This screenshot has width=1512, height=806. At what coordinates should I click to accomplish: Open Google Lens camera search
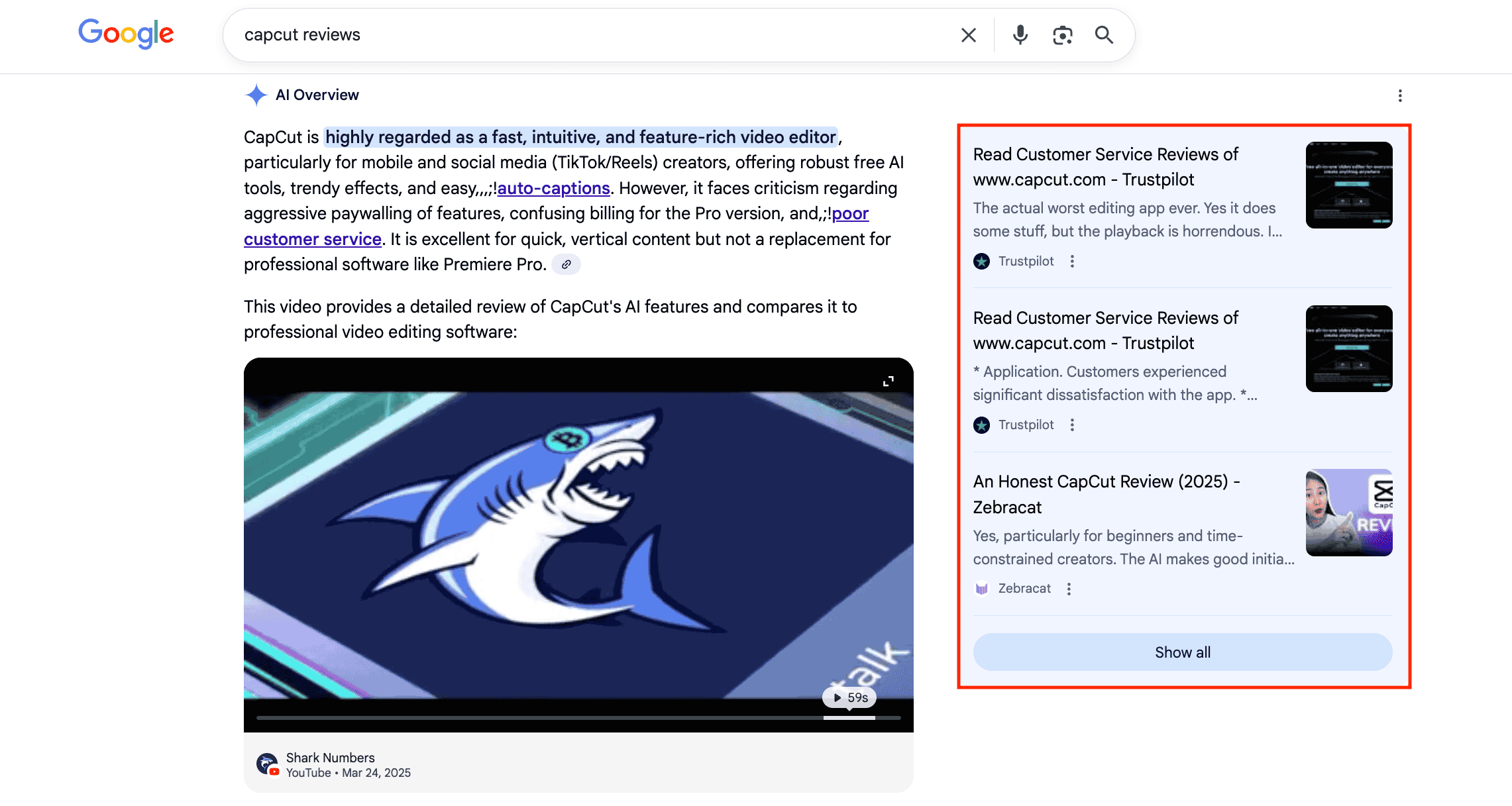pyautogui.click(x=1062, y=34)
